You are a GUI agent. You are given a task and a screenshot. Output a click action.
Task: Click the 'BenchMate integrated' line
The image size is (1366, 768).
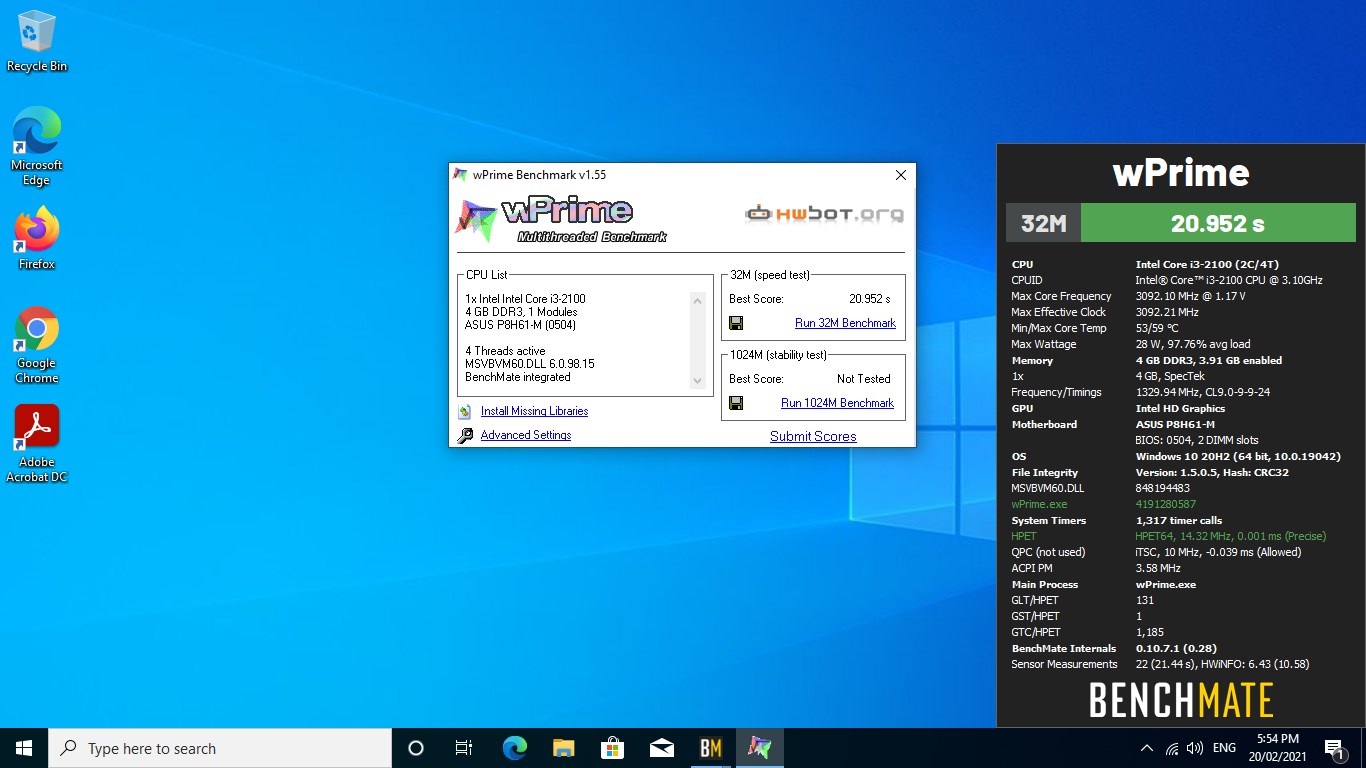click(x=517, y=377)
